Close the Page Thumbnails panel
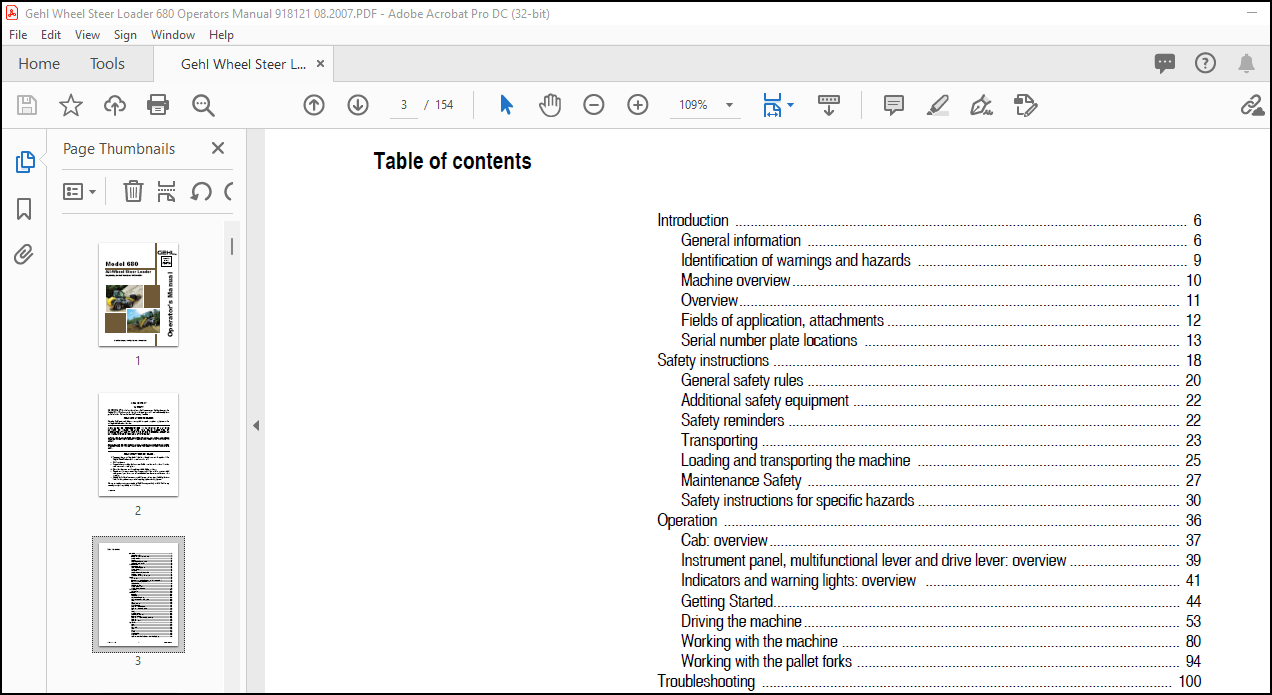Image resolution: width=1272 pixels, height=695 pixels. click(x=218, y=148)
